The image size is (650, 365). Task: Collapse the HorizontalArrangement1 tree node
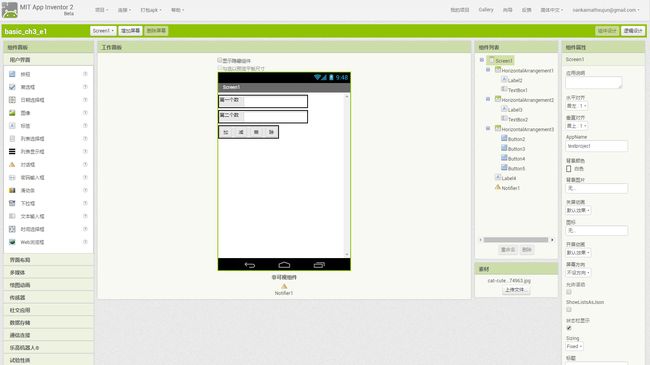[x=488, y=70]
